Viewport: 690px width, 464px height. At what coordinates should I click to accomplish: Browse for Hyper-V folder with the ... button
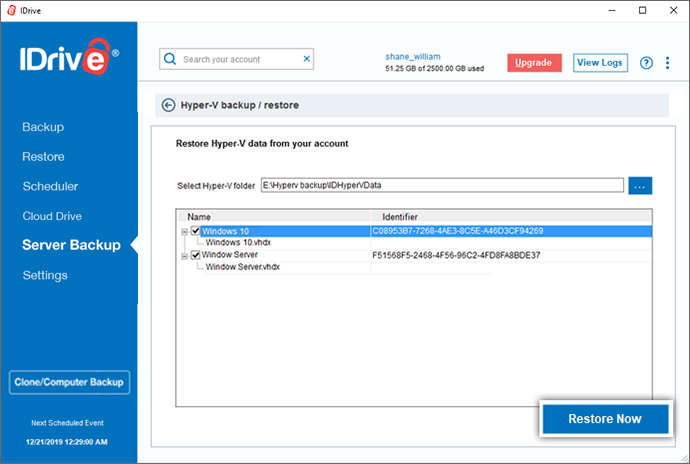coord(640,186)
